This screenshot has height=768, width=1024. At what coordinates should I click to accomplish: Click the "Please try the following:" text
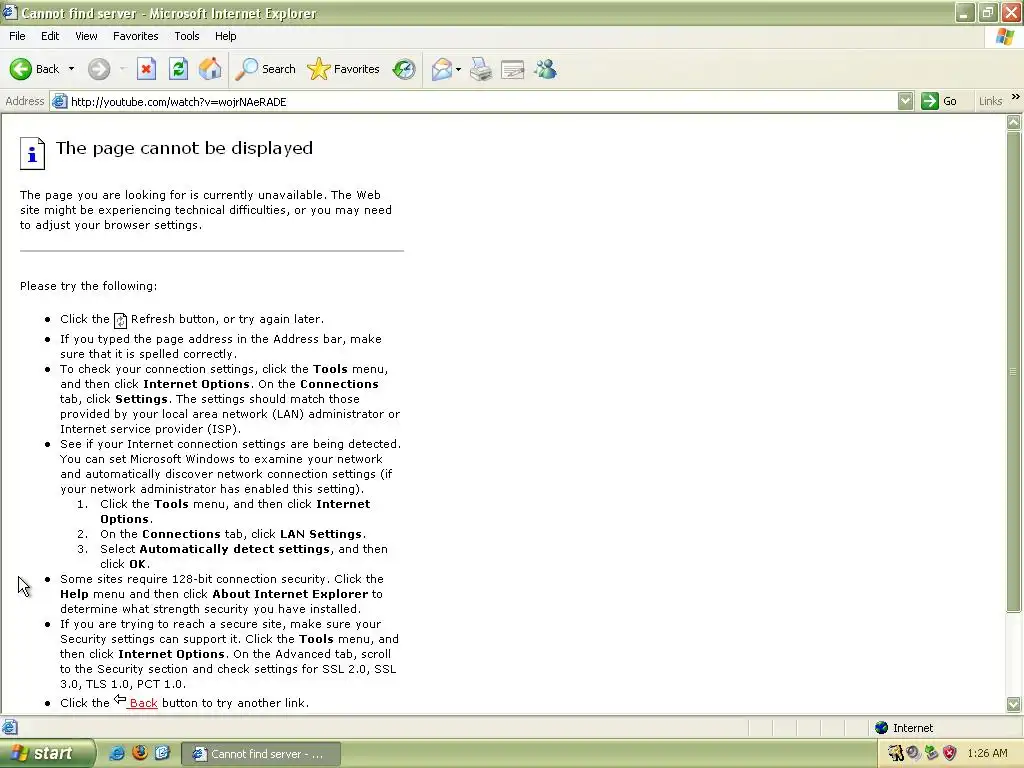pyautogui.click(x=88, y=286)
